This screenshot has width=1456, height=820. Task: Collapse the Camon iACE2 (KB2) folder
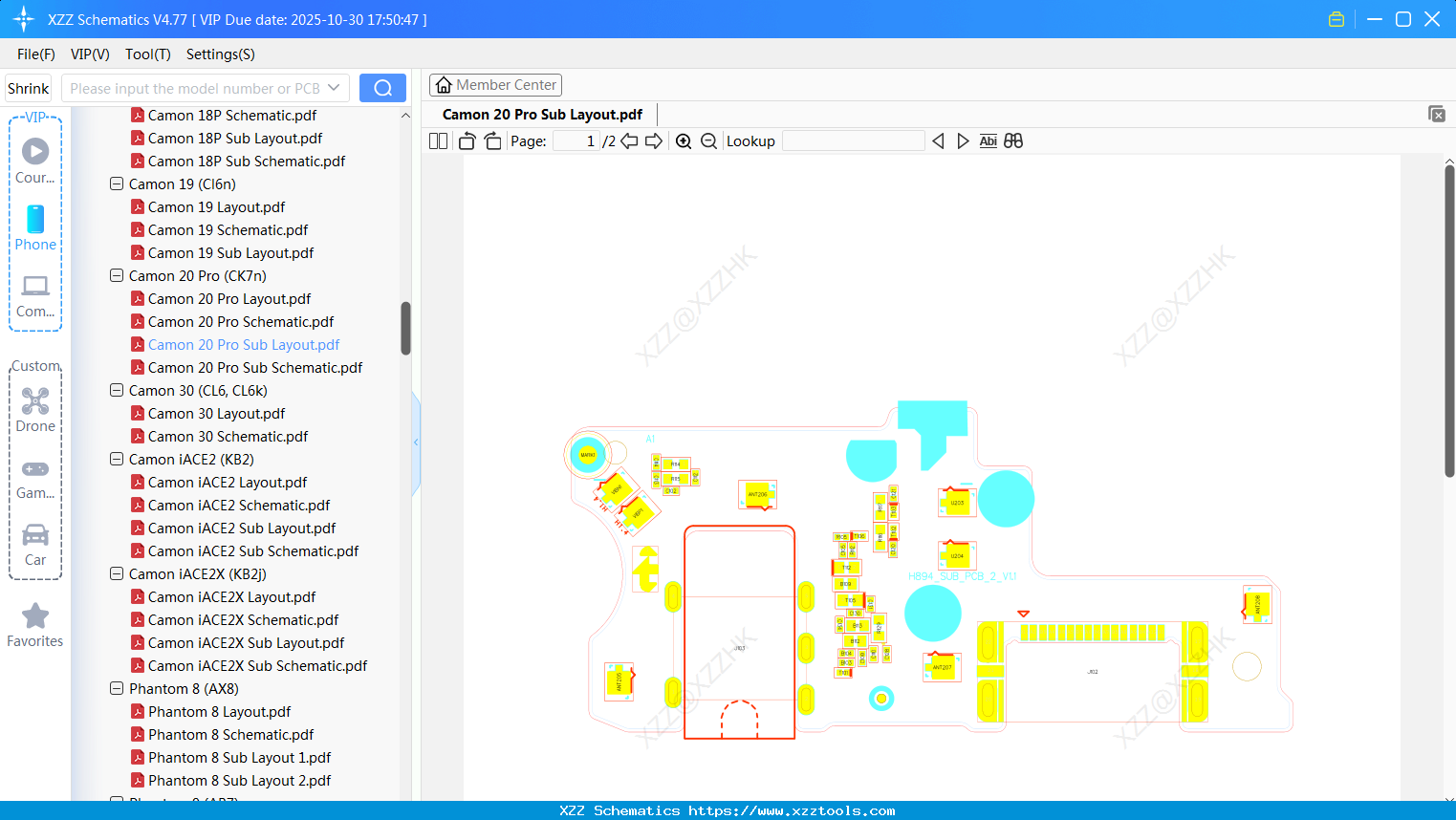[x=117, y=459]
